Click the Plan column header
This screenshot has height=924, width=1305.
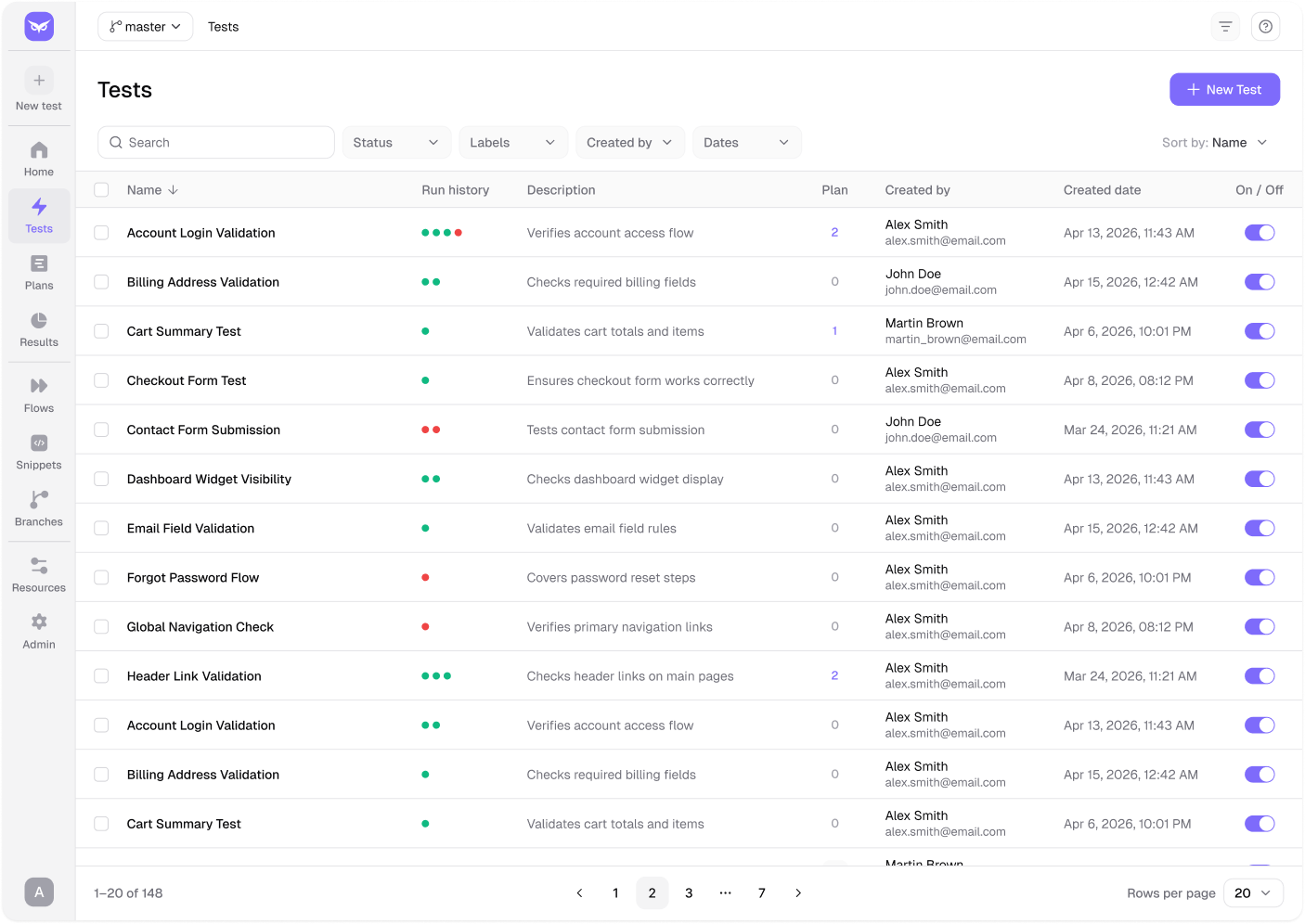(834, 190)
